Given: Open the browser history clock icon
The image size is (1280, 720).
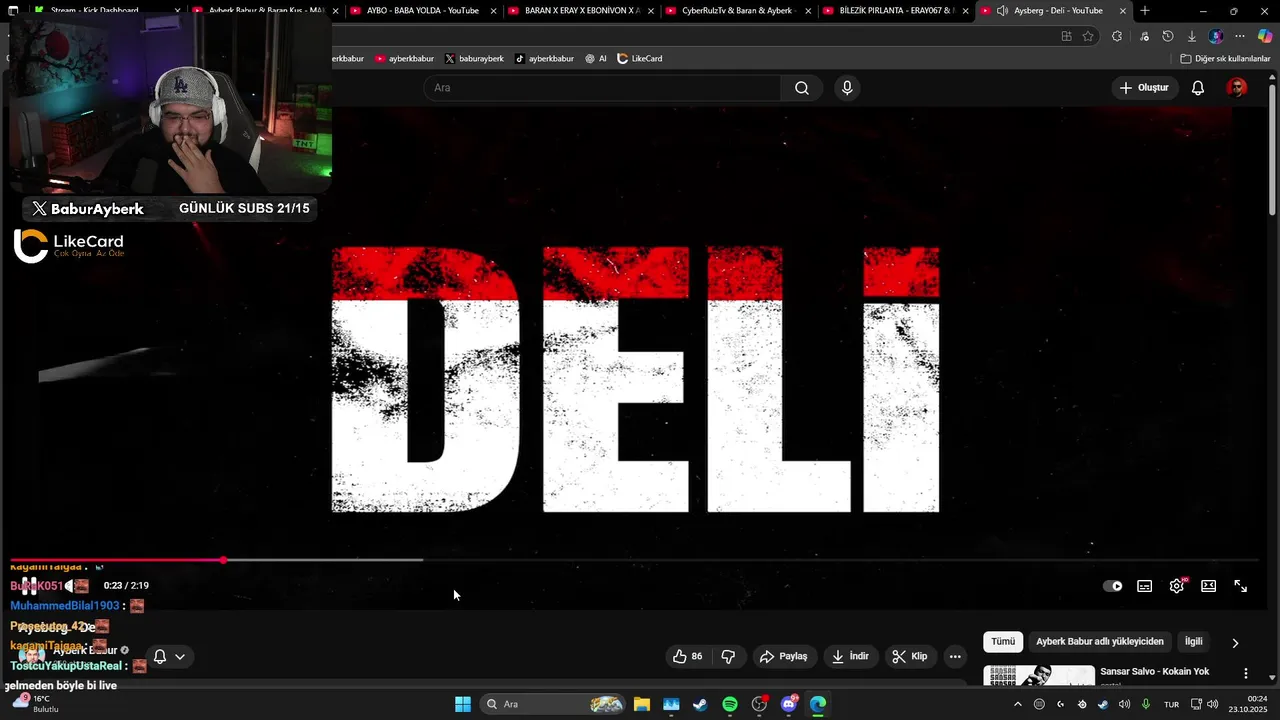Looking at the screenshot, I should click(x=1167, y=36).
